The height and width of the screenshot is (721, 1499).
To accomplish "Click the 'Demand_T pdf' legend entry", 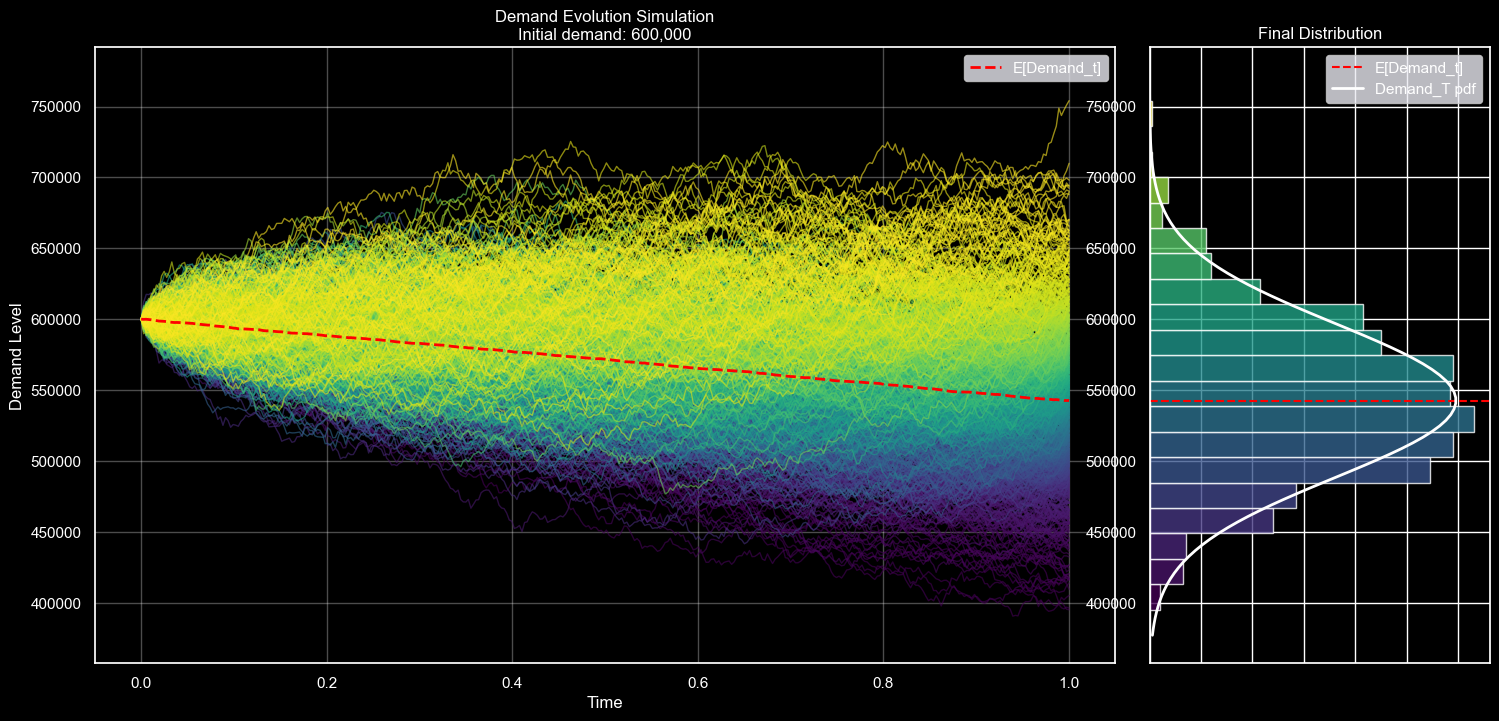I will point(1425,89).
